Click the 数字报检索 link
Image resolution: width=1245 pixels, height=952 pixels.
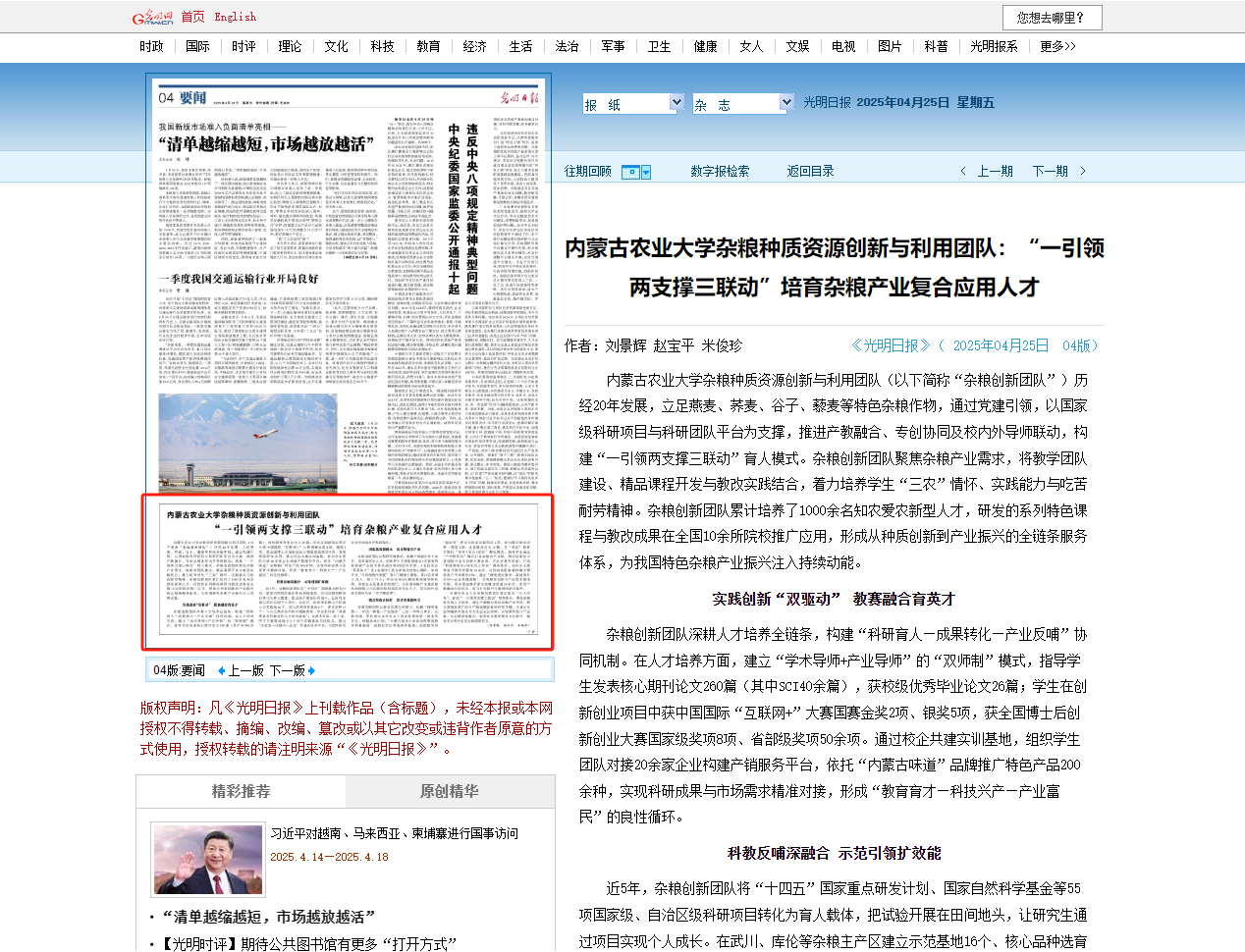719,172
